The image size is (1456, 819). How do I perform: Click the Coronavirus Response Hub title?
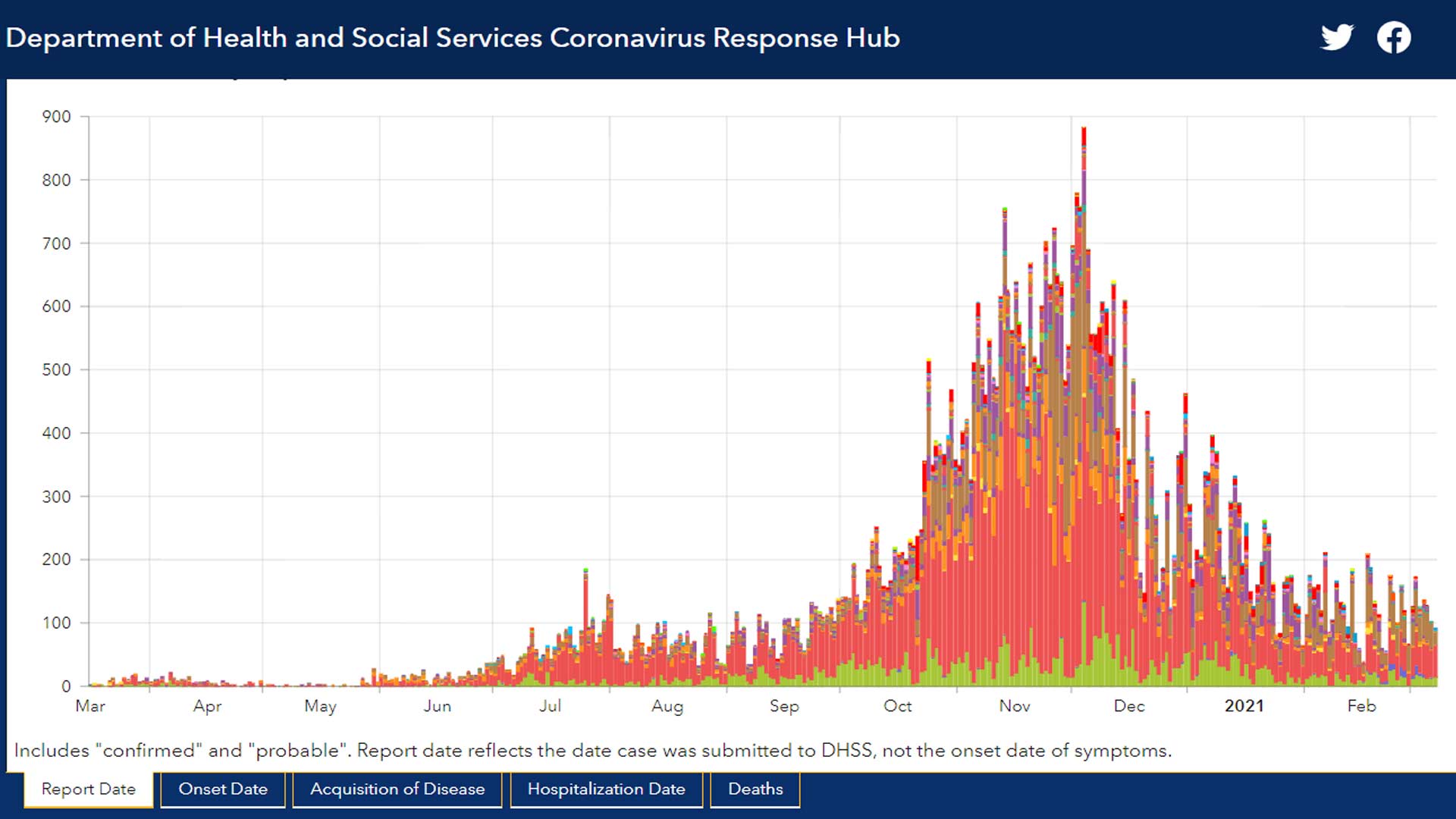tap(453, 38)
